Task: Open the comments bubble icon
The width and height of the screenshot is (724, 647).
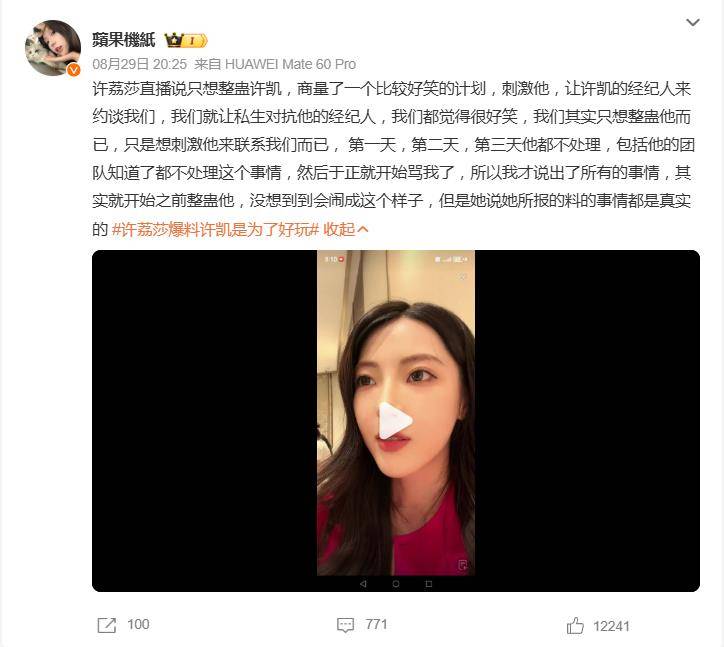Action: [345, 625]
